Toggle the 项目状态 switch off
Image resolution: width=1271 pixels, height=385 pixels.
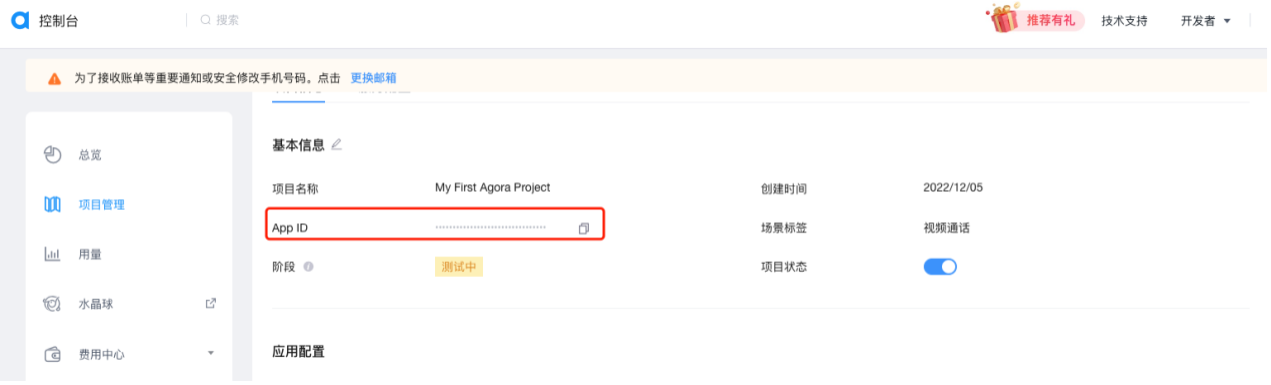click(940, 266)
